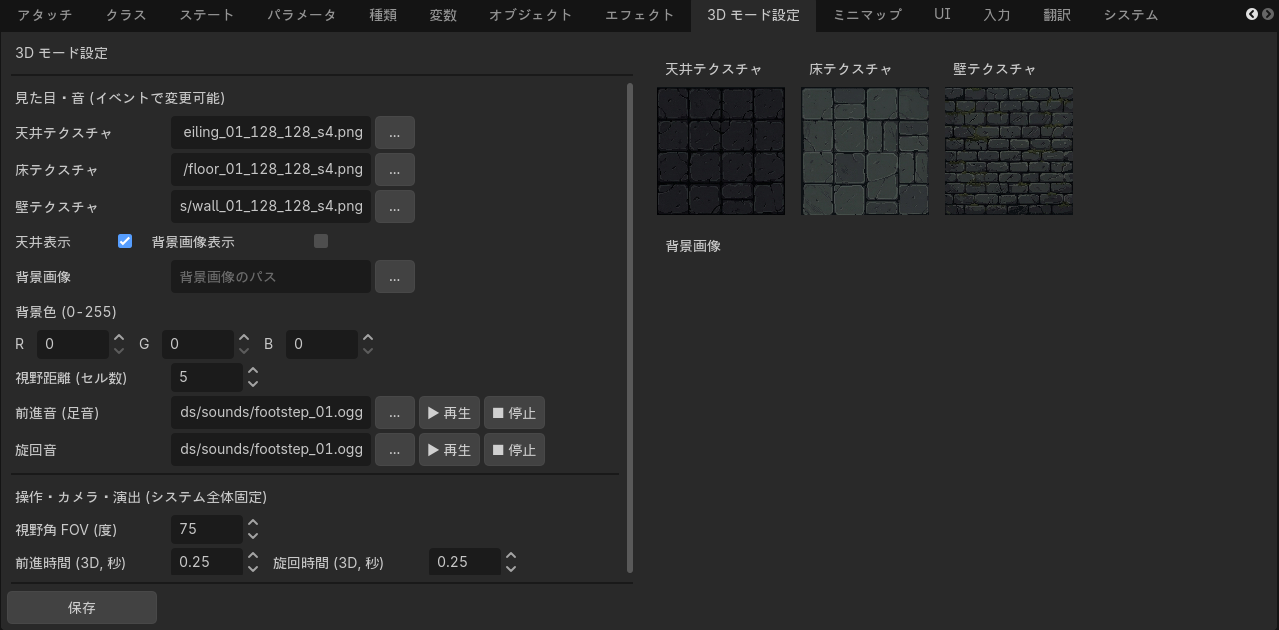Image resolution: width=1279 pixels, height=630 pixels.
Task: Open the 種類 tab
Action: click(x=383, y=15)
